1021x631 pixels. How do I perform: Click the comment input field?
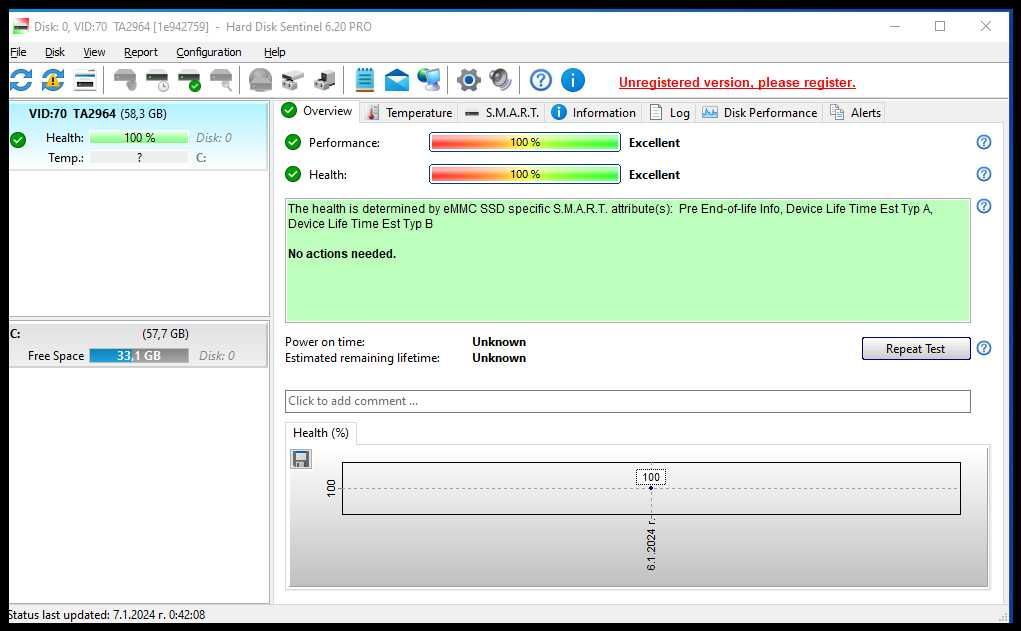628,401
